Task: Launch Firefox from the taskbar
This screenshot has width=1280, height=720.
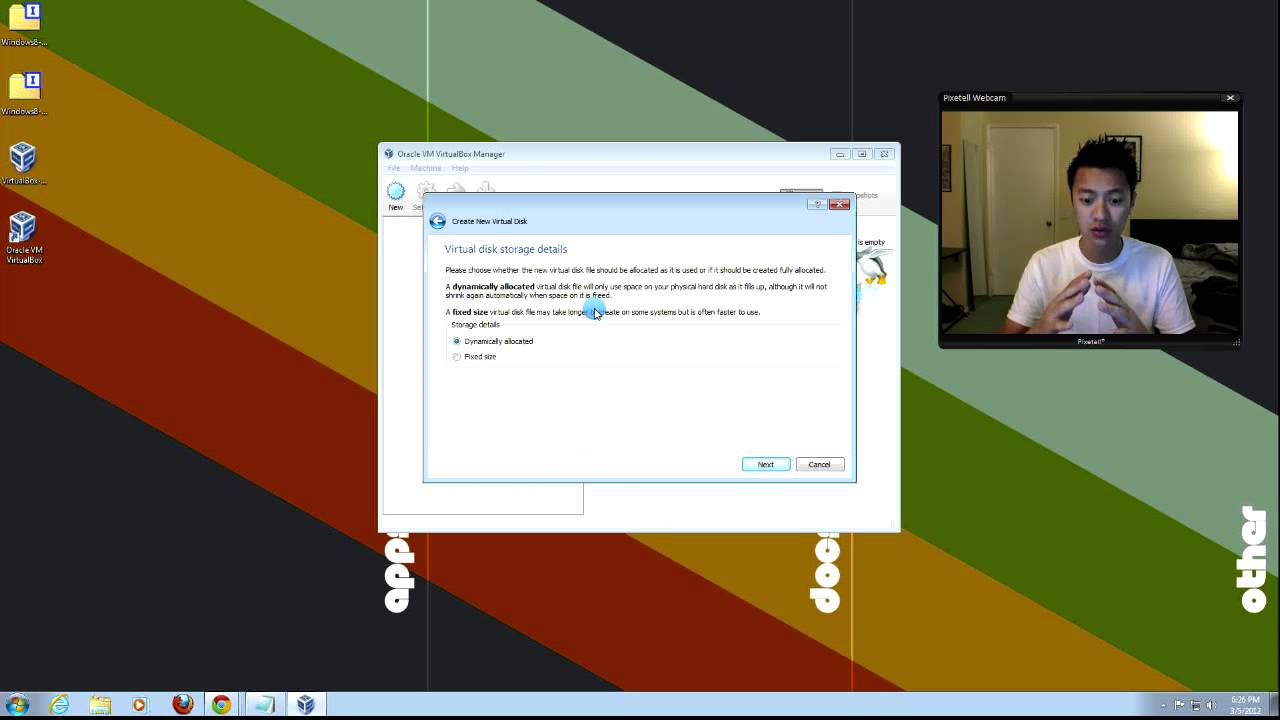Action: click(181, 705)
